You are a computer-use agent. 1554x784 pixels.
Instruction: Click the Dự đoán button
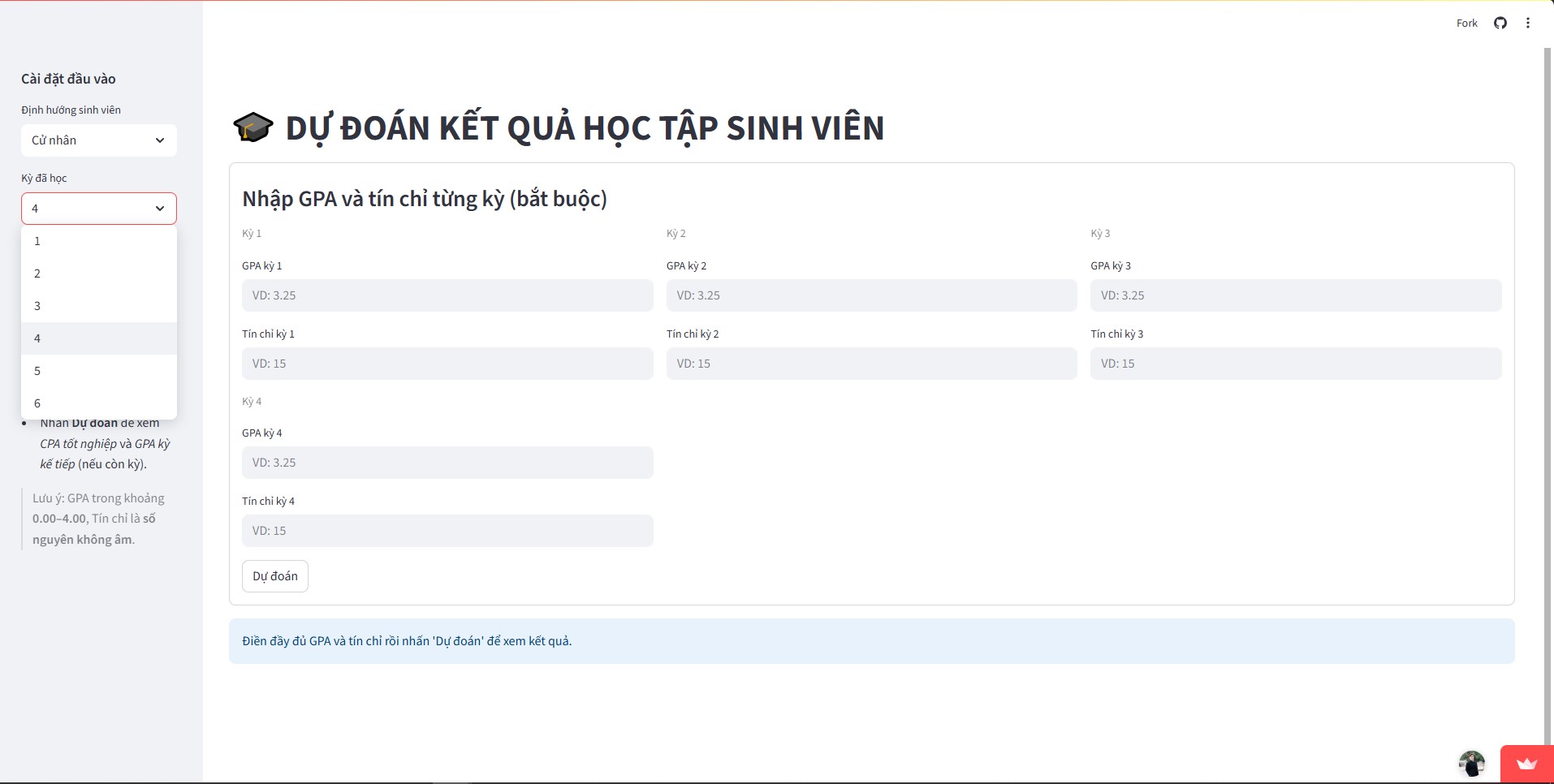tap(275, 576)
